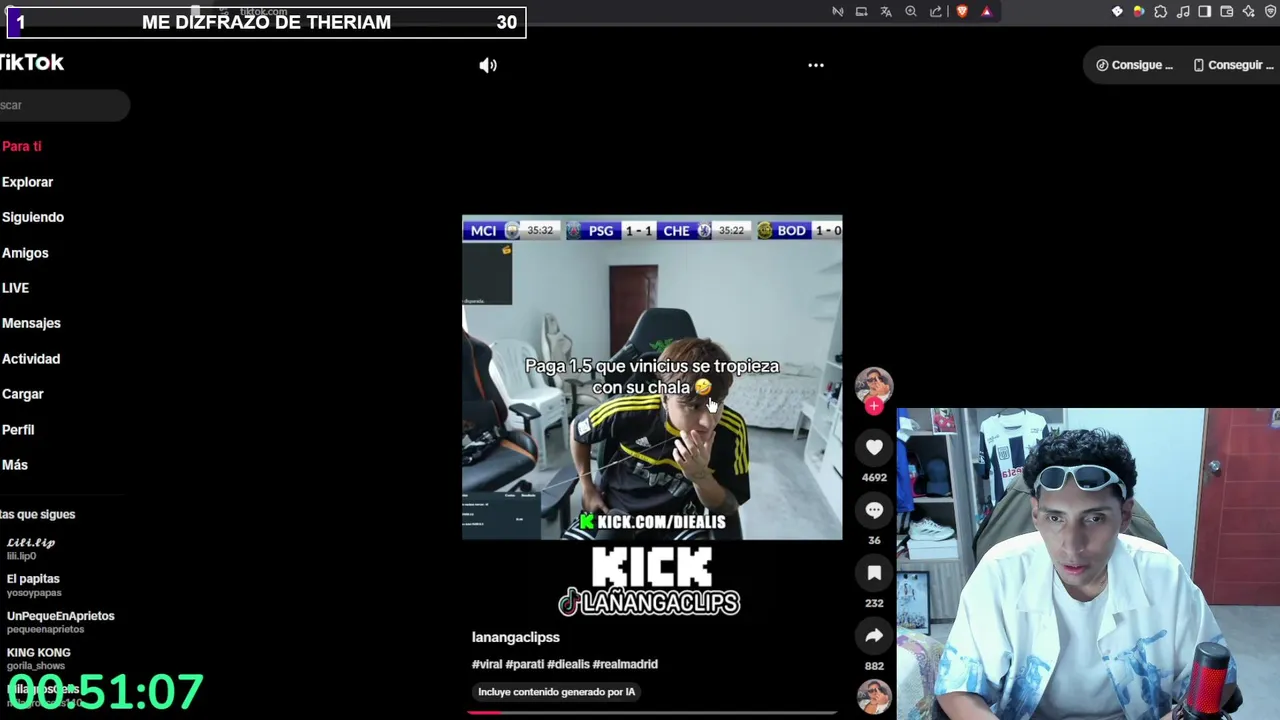Screen dimensions: 1280x720
Task: Like the video with the heart icon
Action: [874, 447]
